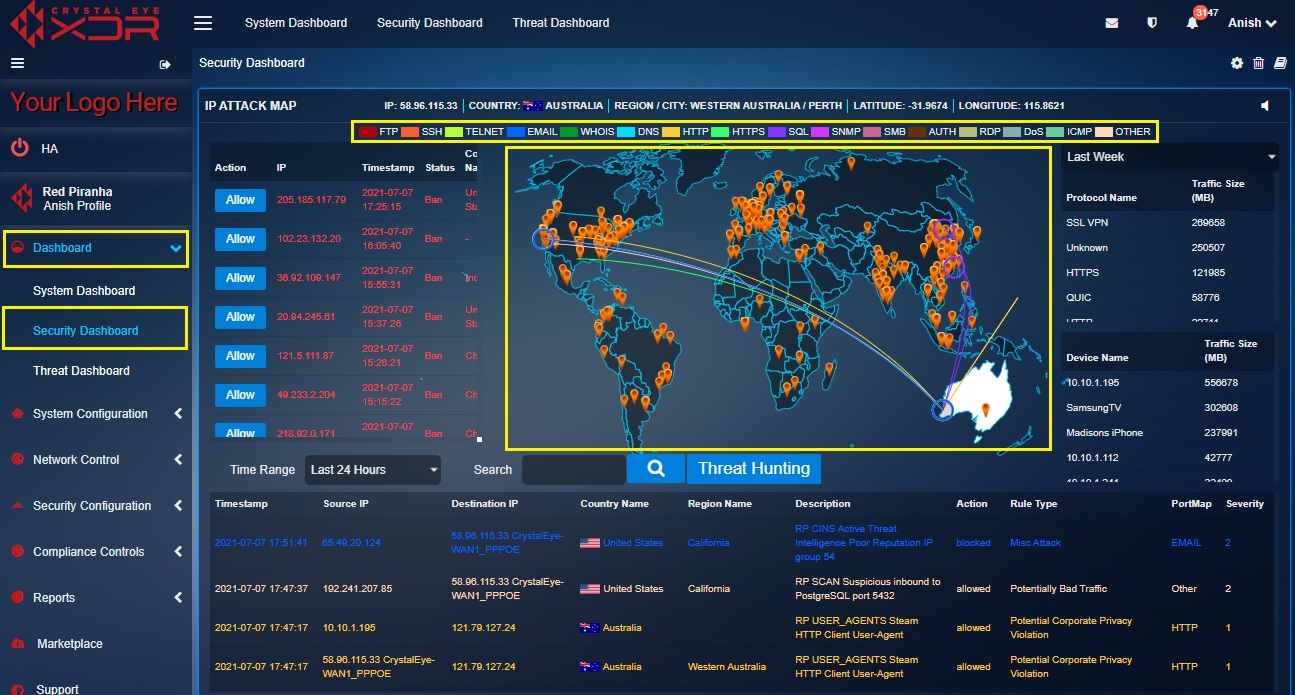Screen dimensions: 1295x695
Task: Click the blue circle marker on western Australia
Action: (x=942, y=409)
